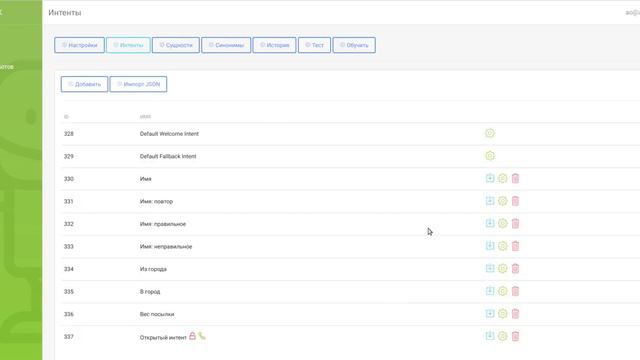Open gear settings for Имя: правильное
The width and height of the screenshot is (640, 360).
(x=502, y=223)
